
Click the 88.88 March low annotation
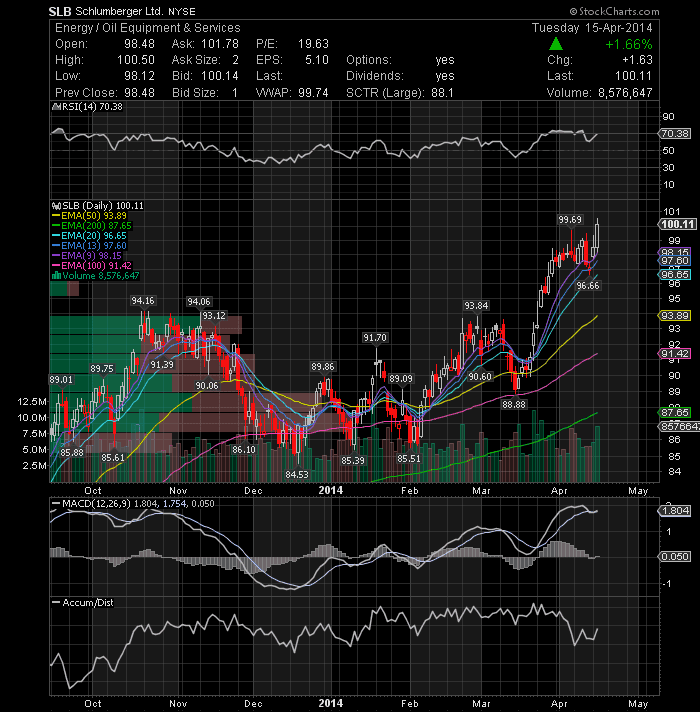514,404
